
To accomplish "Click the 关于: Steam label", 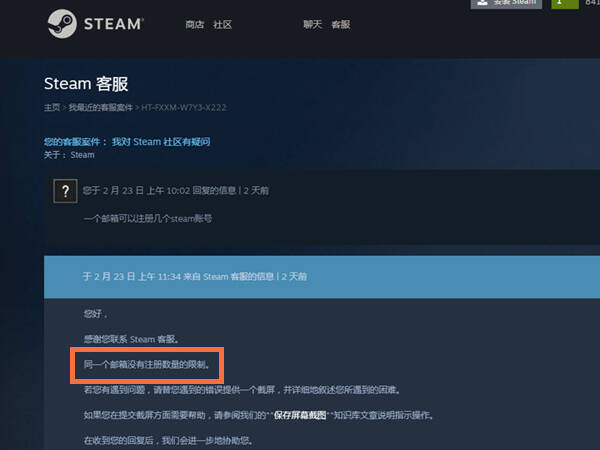I will (69, 155).
